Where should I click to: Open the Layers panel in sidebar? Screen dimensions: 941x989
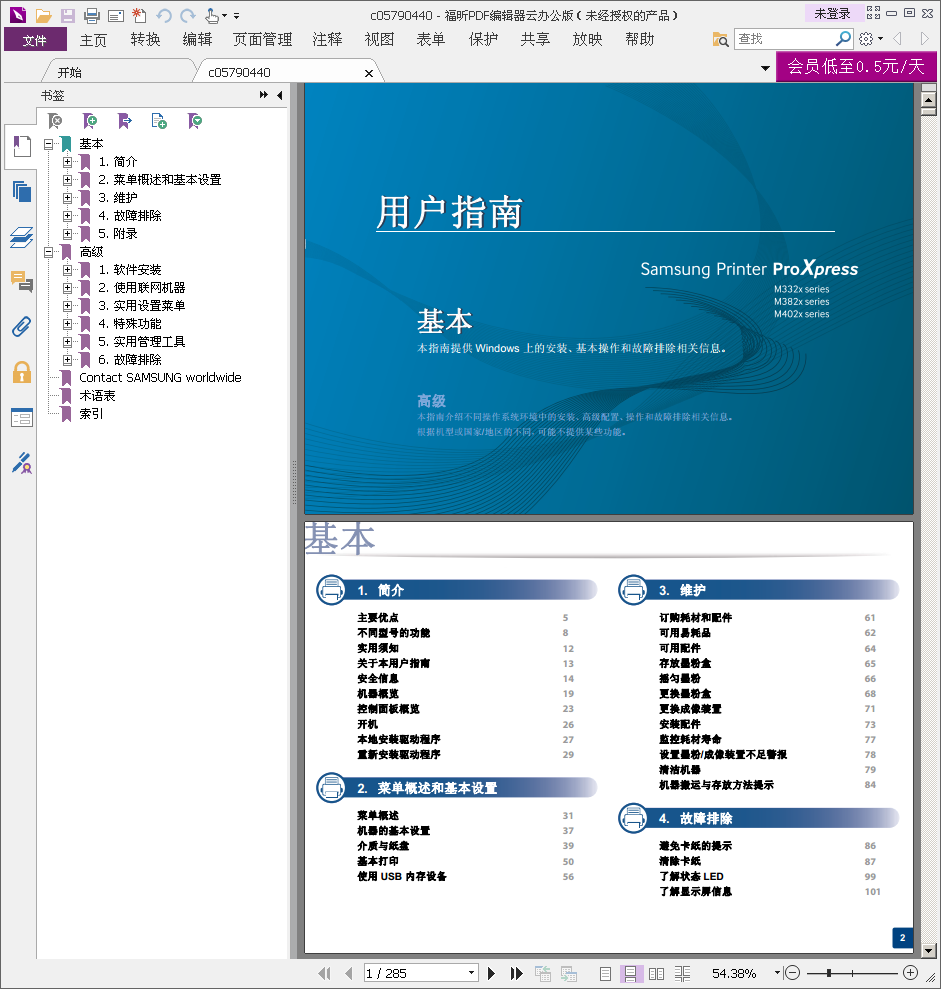click(21, 237)
